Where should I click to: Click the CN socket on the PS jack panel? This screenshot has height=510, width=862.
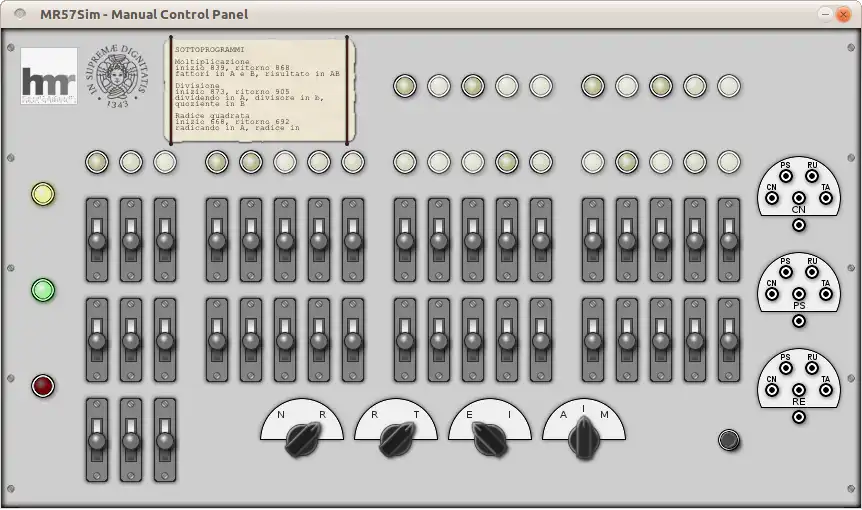772,294
